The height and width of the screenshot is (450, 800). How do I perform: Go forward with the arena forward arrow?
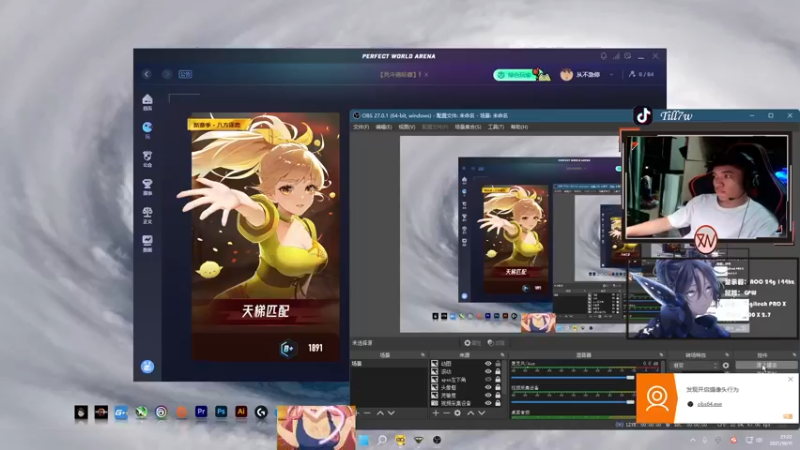coord(167,74)
